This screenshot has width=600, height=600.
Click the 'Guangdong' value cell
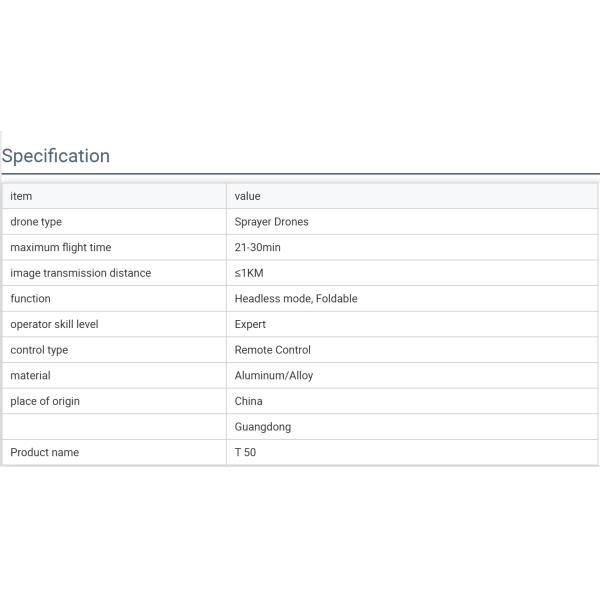[x=262, y=427]
